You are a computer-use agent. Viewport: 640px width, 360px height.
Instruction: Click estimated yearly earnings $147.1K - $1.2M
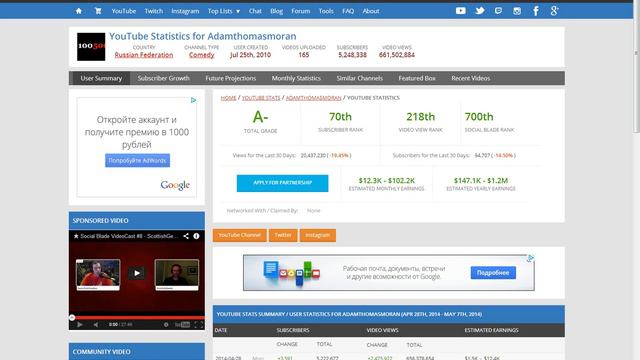(x=481, y=180)
